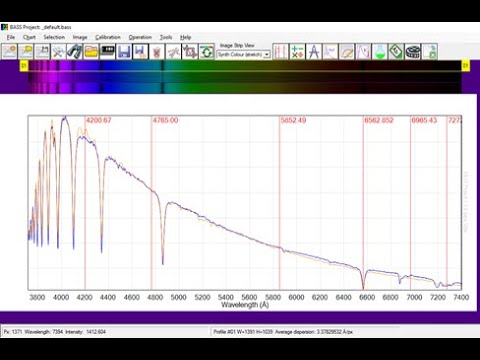Open the Image menu
Viewport: 480px width, 360px height.
pyautogui.click(x=80, y=37)
